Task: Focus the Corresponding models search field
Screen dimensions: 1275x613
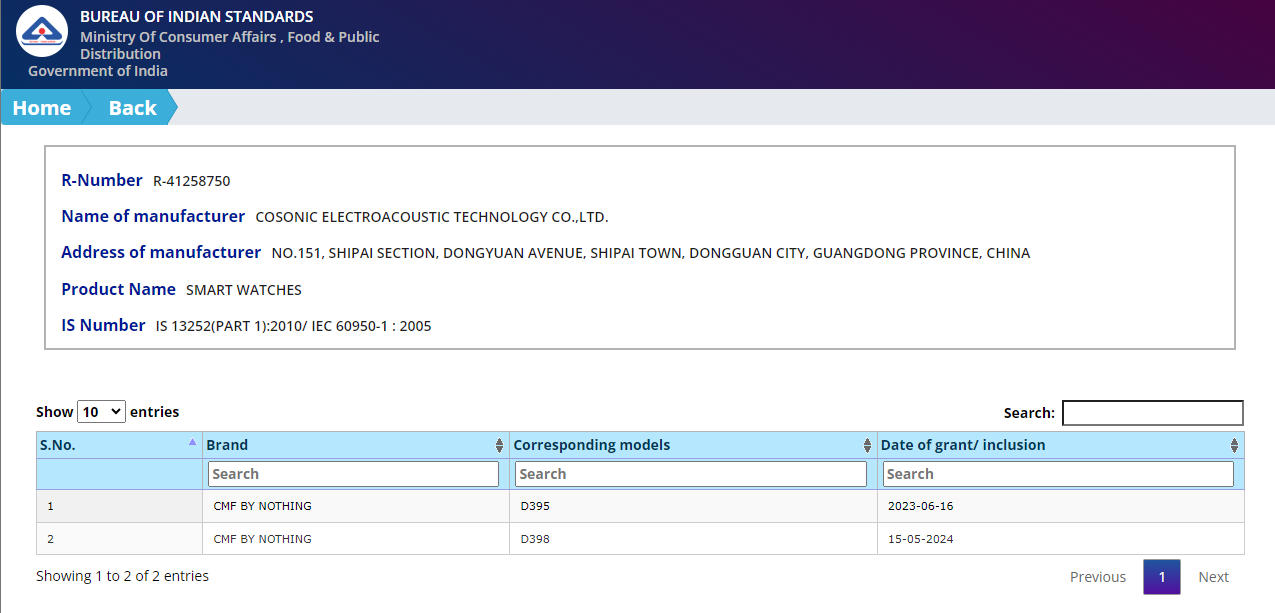Action: [691, 474]
